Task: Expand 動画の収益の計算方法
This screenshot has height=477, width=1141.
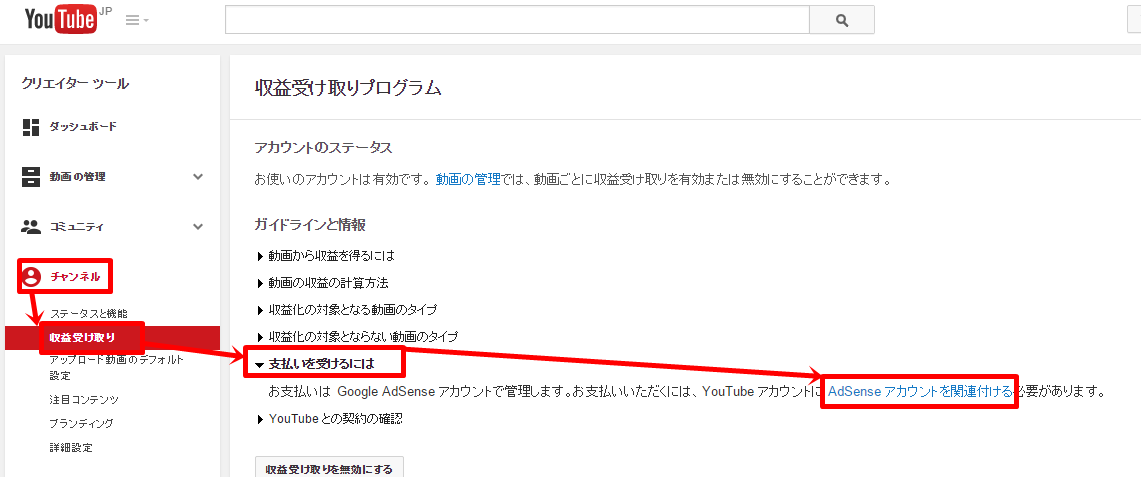Action: pyautogui.click(x=327, y=282)
